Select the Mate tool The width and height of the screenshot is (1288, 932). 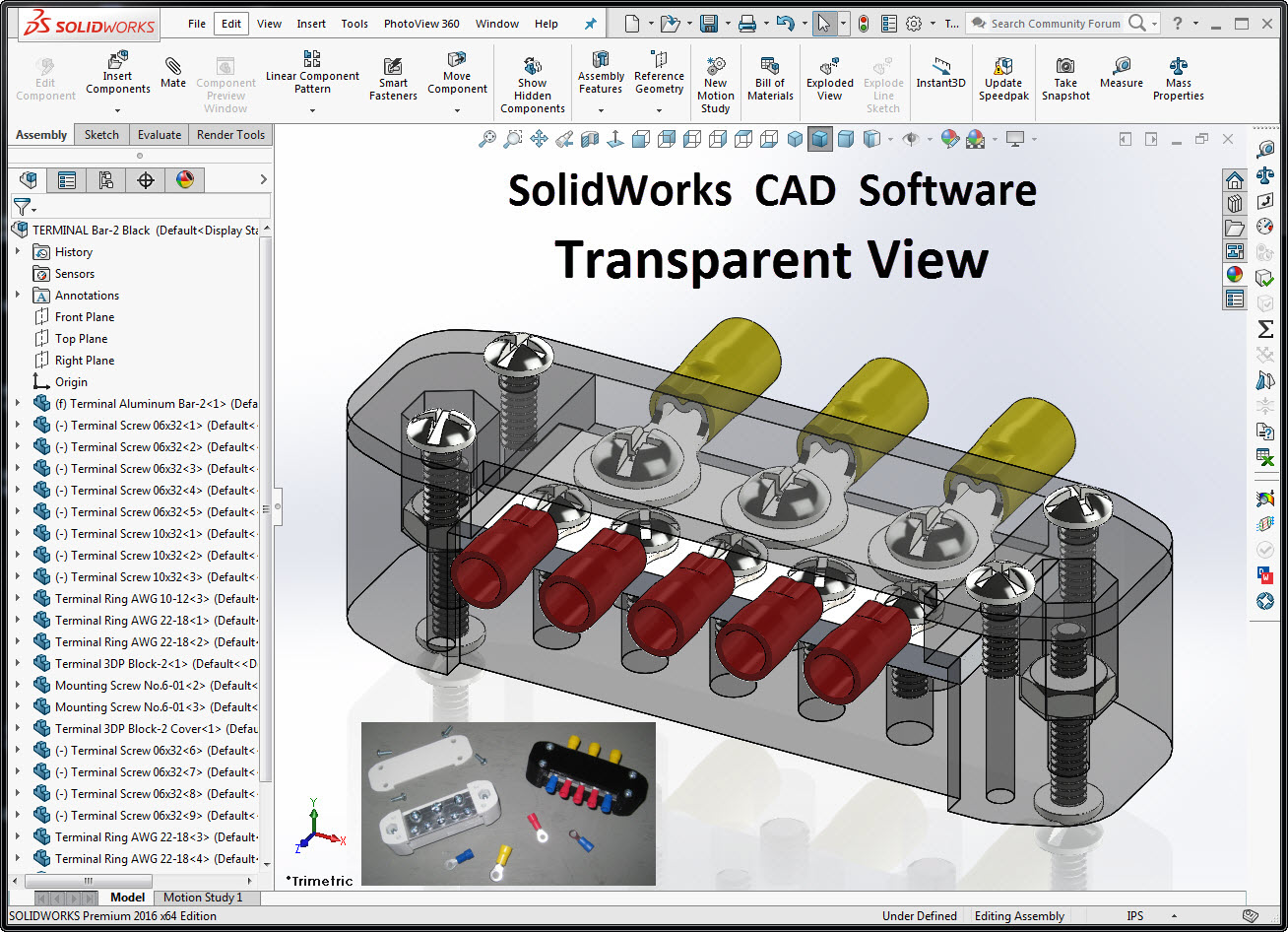(x=173, y=73)
